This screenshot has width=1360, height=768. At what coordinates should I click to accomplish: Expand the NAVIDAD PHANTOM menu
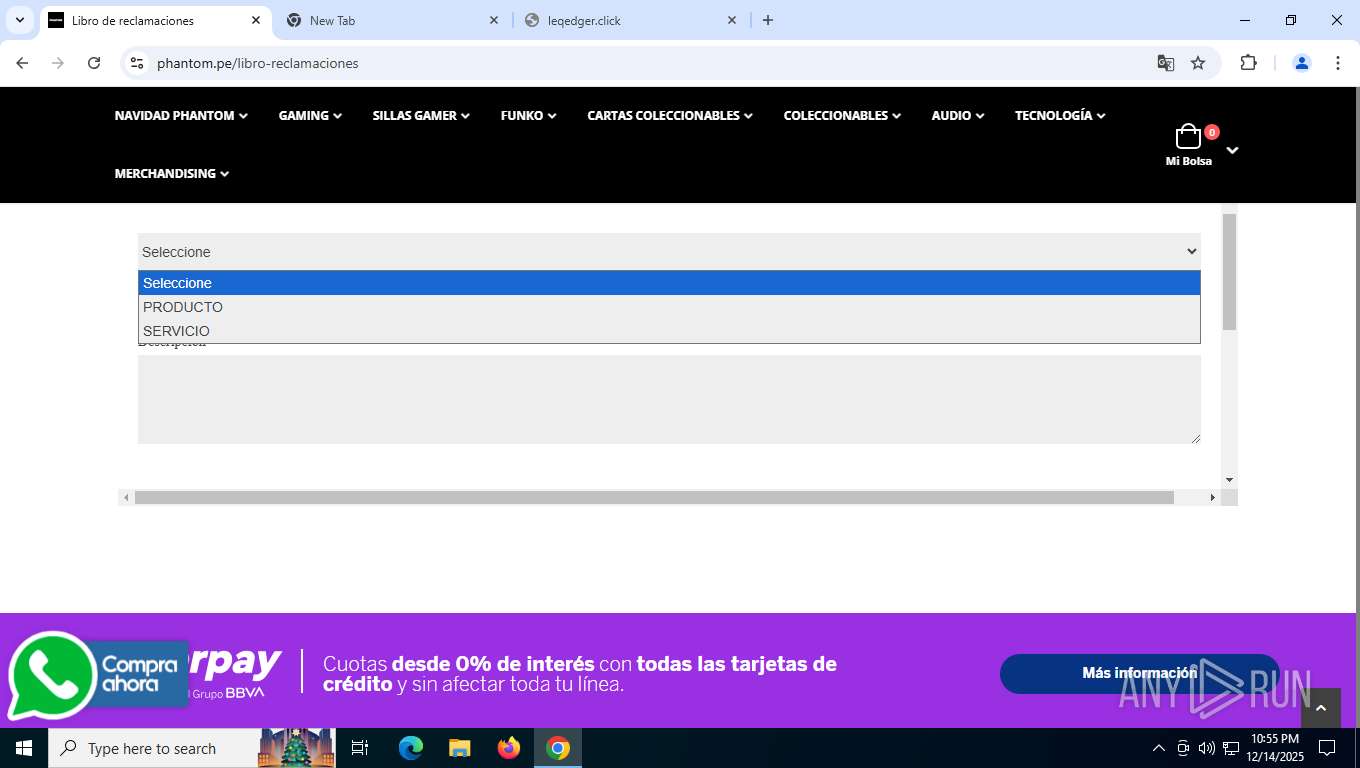coord(181,116)
